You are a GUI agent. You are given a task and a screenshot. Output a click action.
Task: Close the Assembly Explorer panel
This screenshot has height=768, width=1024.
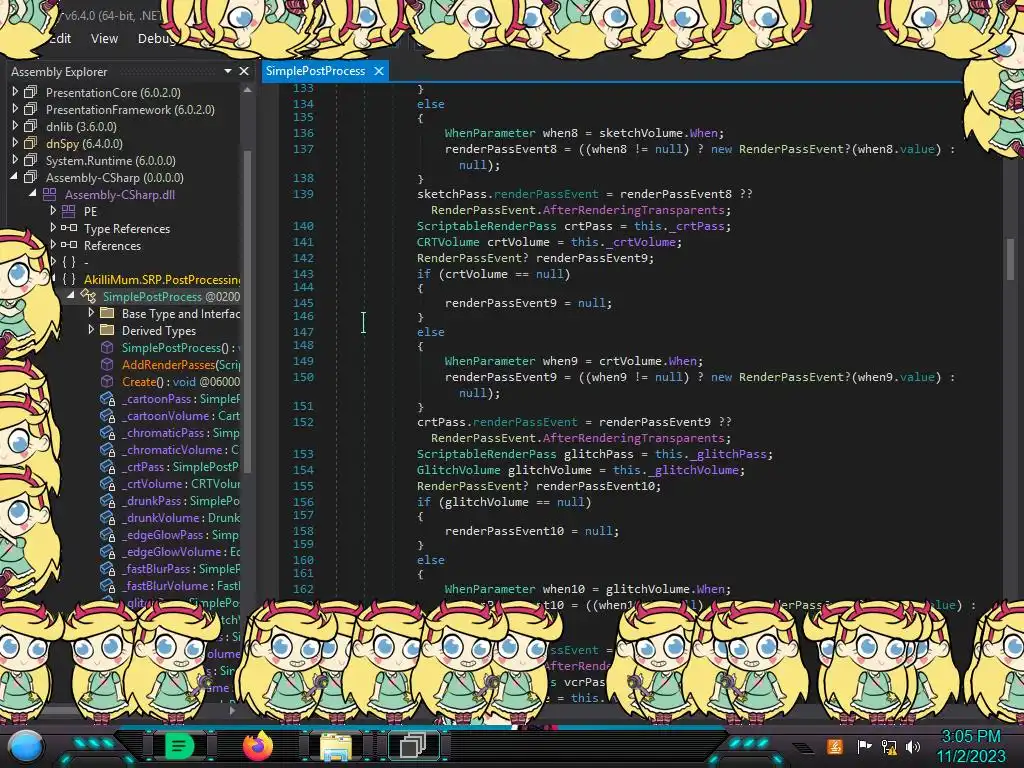coord(244,71)
